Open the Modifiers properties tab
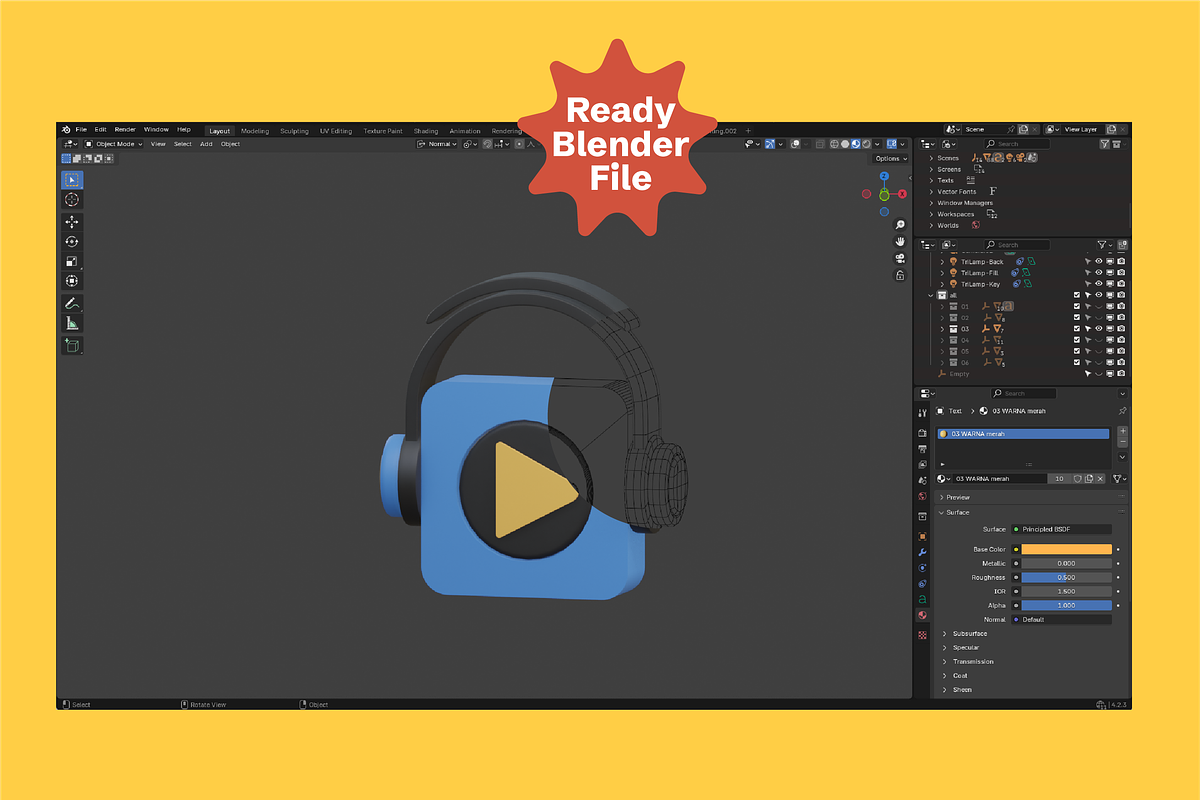Image resolution: width=1200 pixels, height=800 pixels. [922, 552]
